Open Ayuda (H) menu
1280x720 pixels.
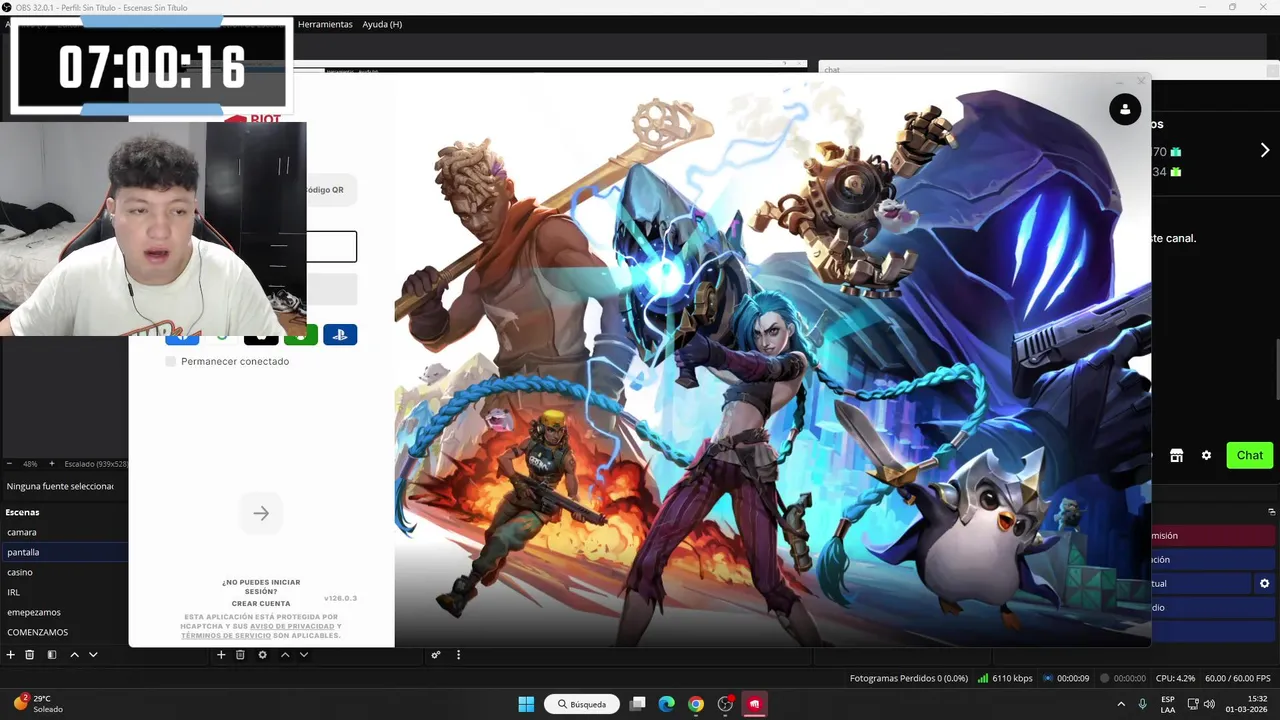coord(382,24)
